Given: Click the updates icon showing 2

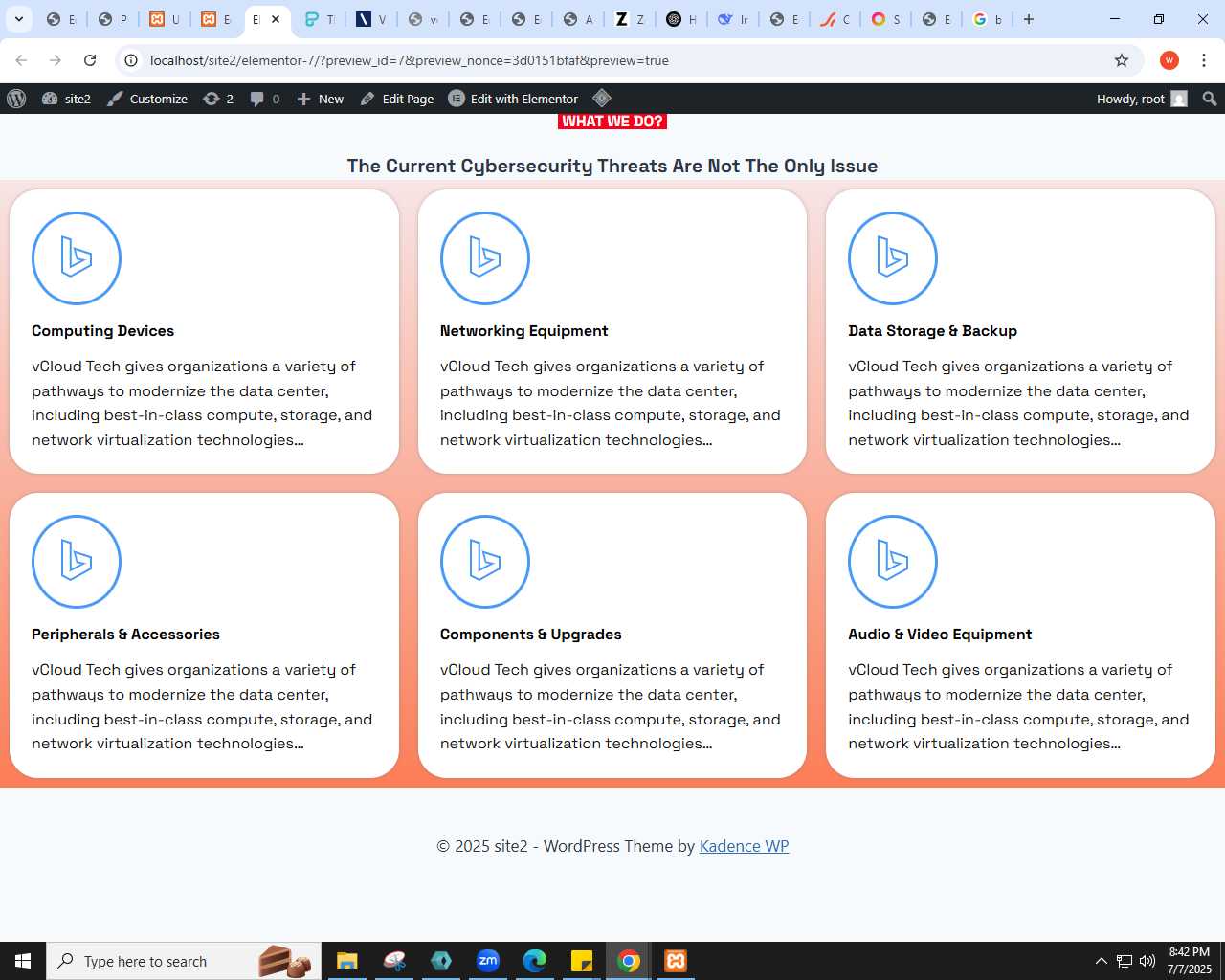Looking at the screenshot, I should [218, 99].
